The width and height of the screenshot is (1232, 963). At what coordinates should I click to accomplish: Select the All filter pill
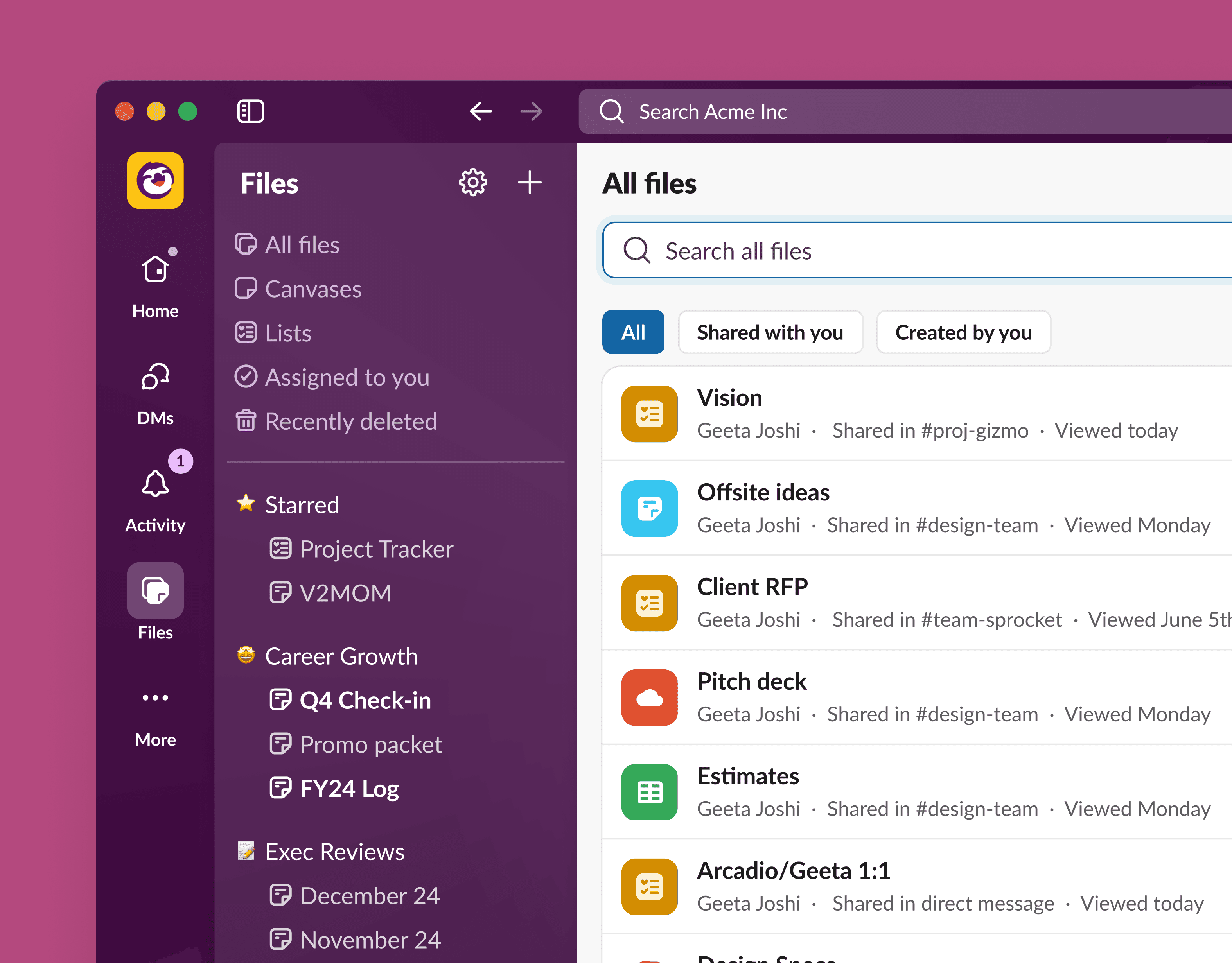633,333
